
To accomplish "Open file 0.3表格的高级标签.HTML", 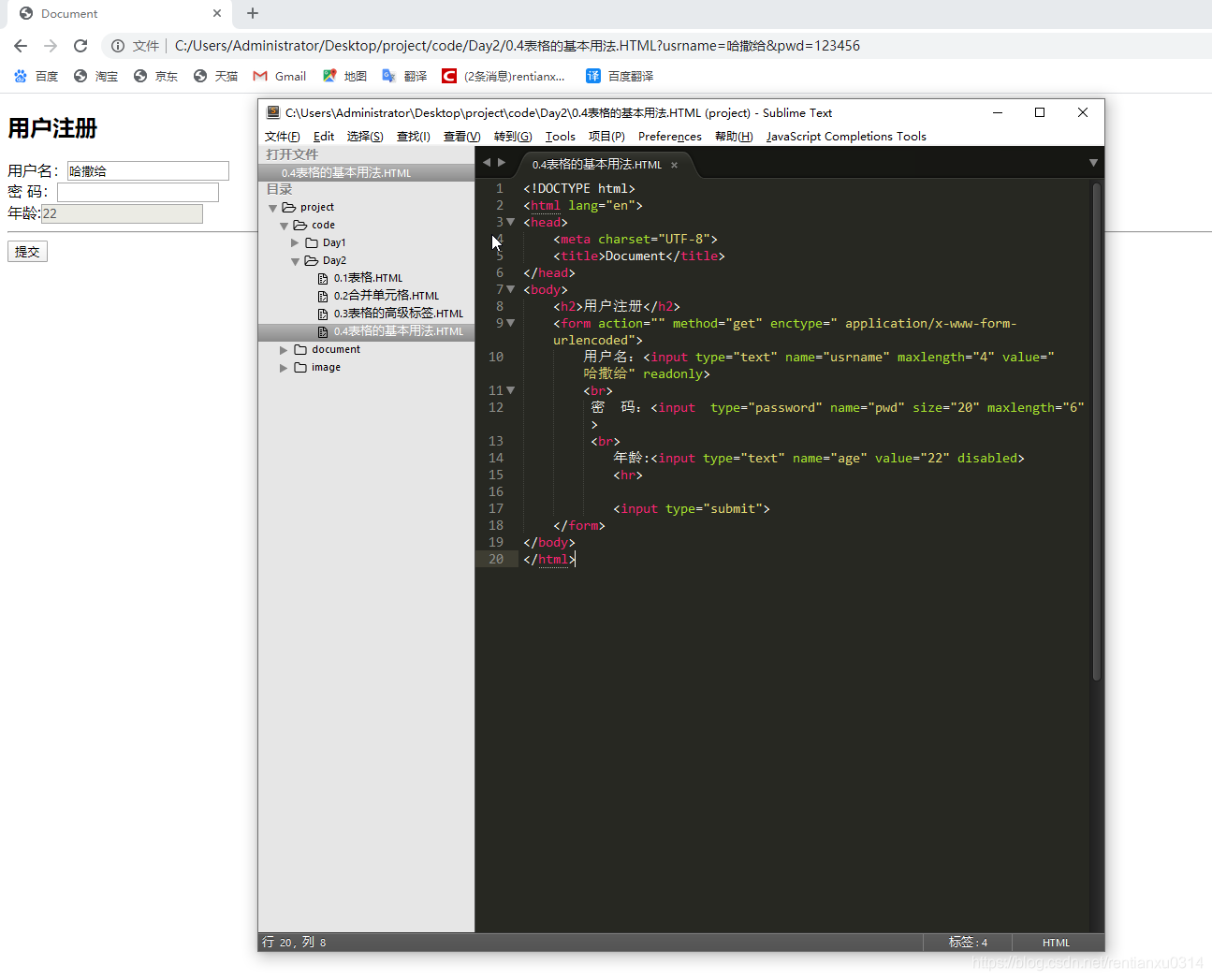I will [398, 314].
